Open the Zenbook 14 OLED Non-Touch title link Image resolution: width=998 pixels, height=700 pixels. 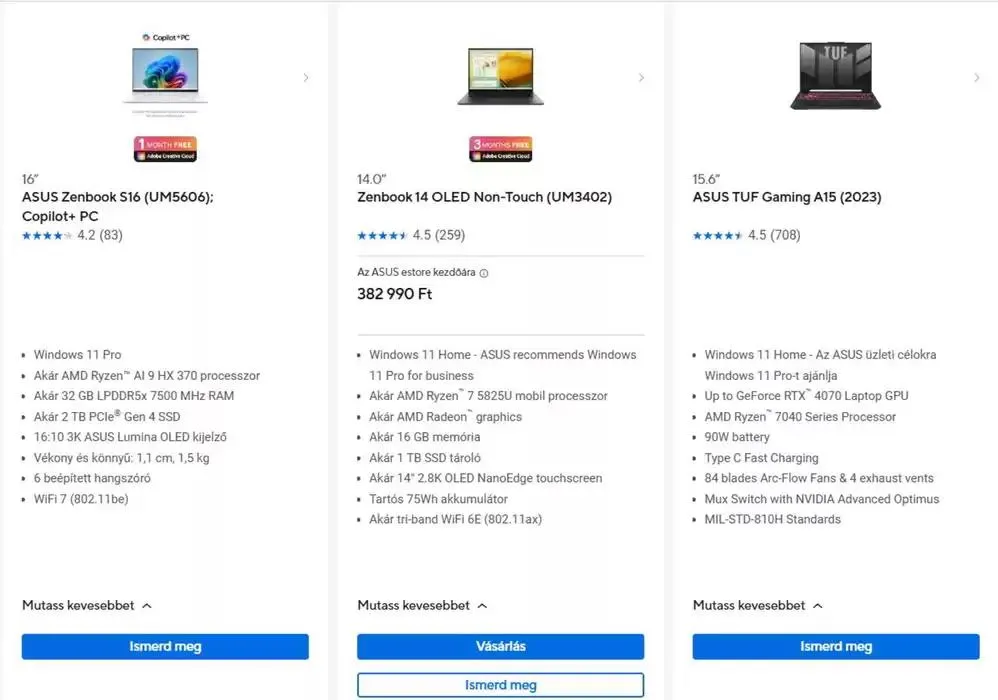tap(484, 198)
